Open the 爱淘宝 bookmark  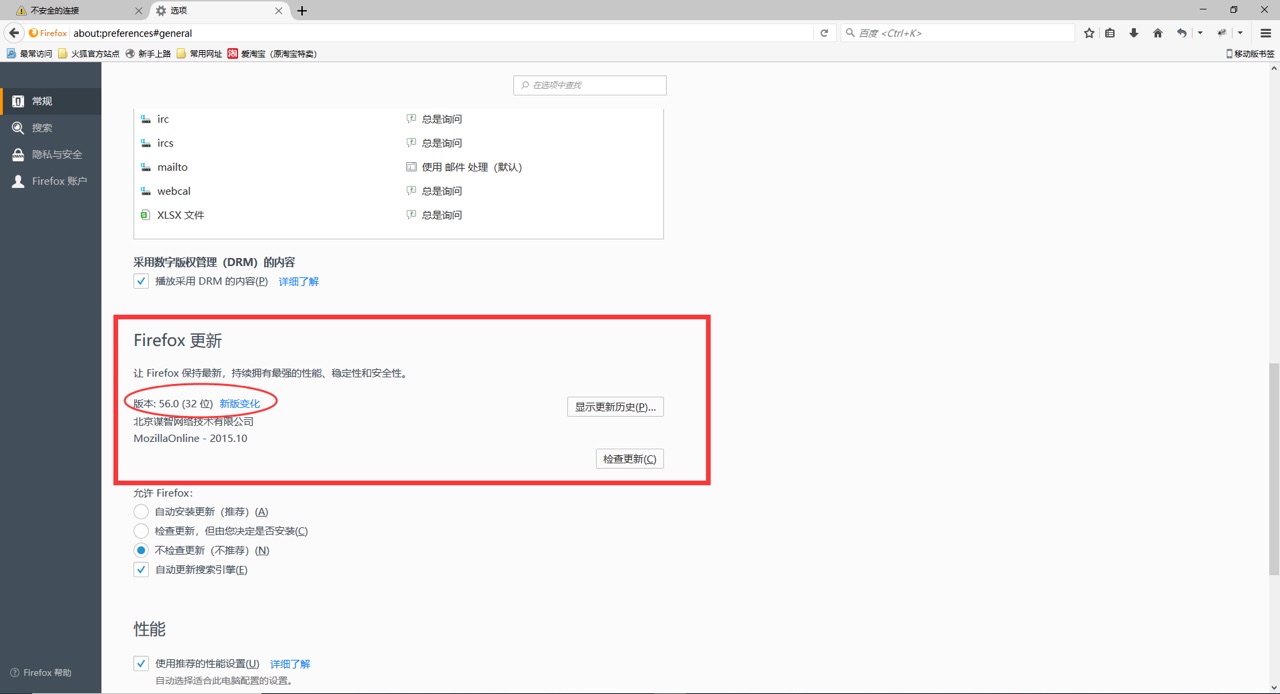click(x=272, y=54)
